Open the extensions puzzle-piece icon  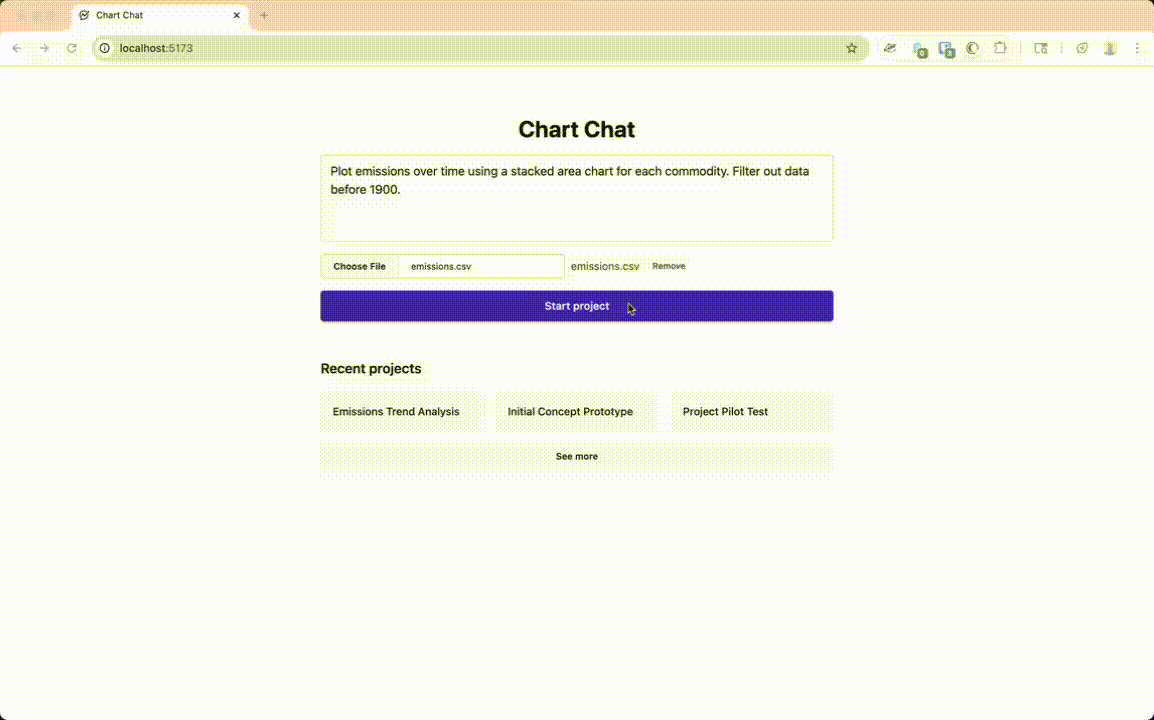[1000, 47]
